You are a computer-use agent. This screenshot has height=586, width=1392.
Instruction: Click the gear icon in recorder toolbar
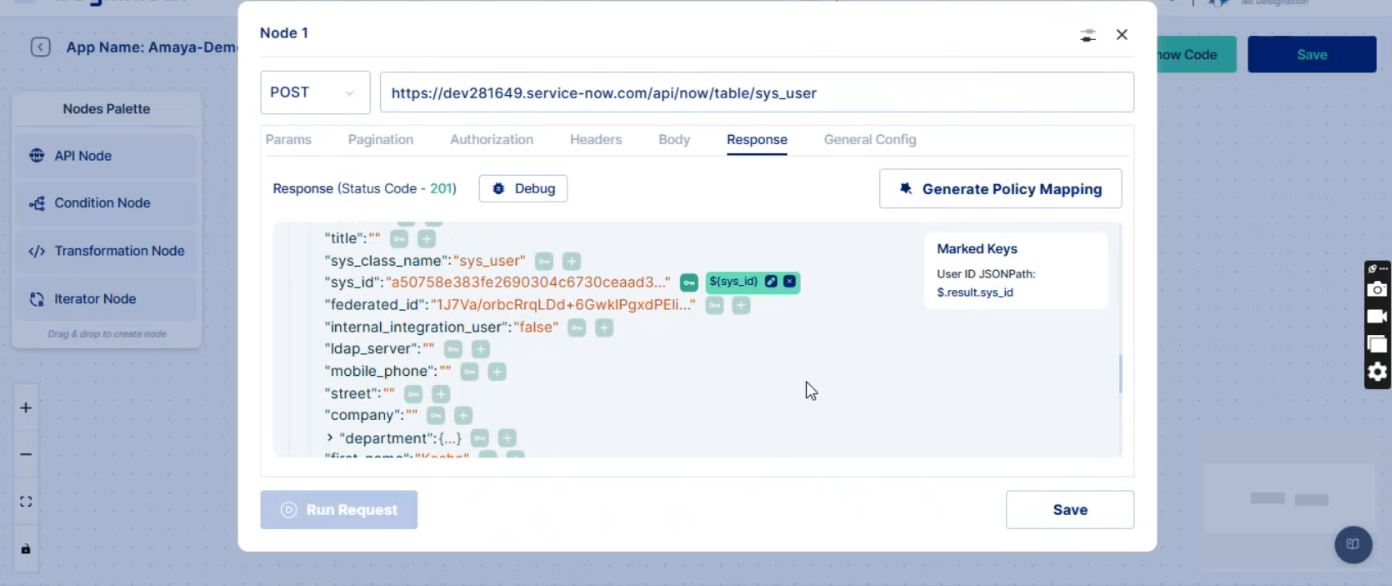pyautogui.click(x=1377, y=372)
